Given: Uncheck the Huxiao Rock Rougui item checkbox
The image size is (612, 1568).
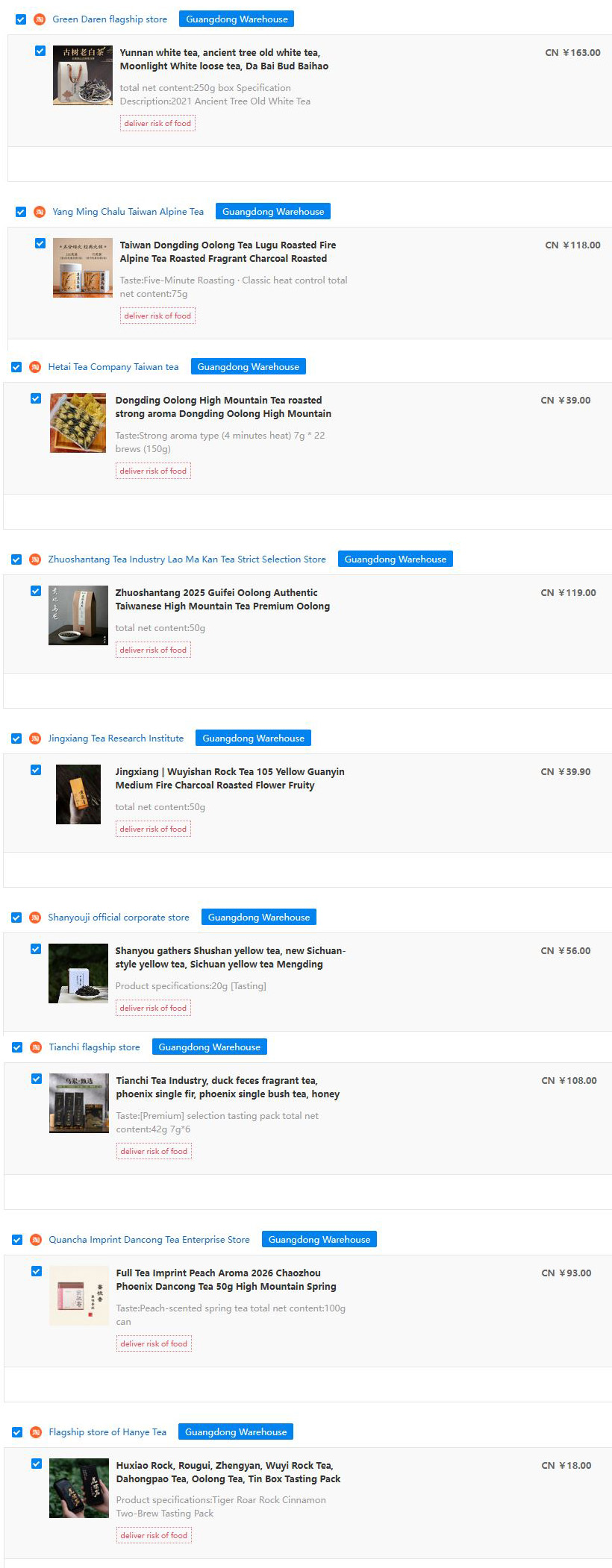Looking at the screenshot, I should (x=37, y=1464).
